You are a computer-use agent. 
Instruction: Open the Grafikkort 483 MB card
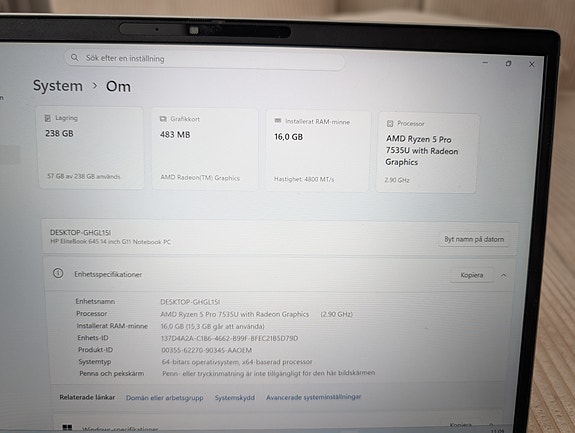click(205, 149)
